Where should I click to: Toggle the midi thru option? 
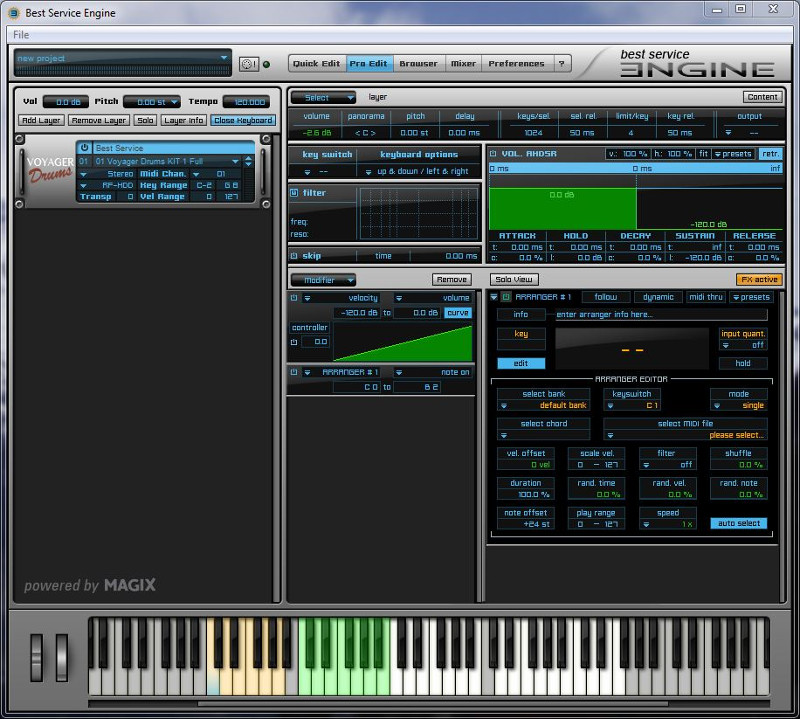point(706,297)
